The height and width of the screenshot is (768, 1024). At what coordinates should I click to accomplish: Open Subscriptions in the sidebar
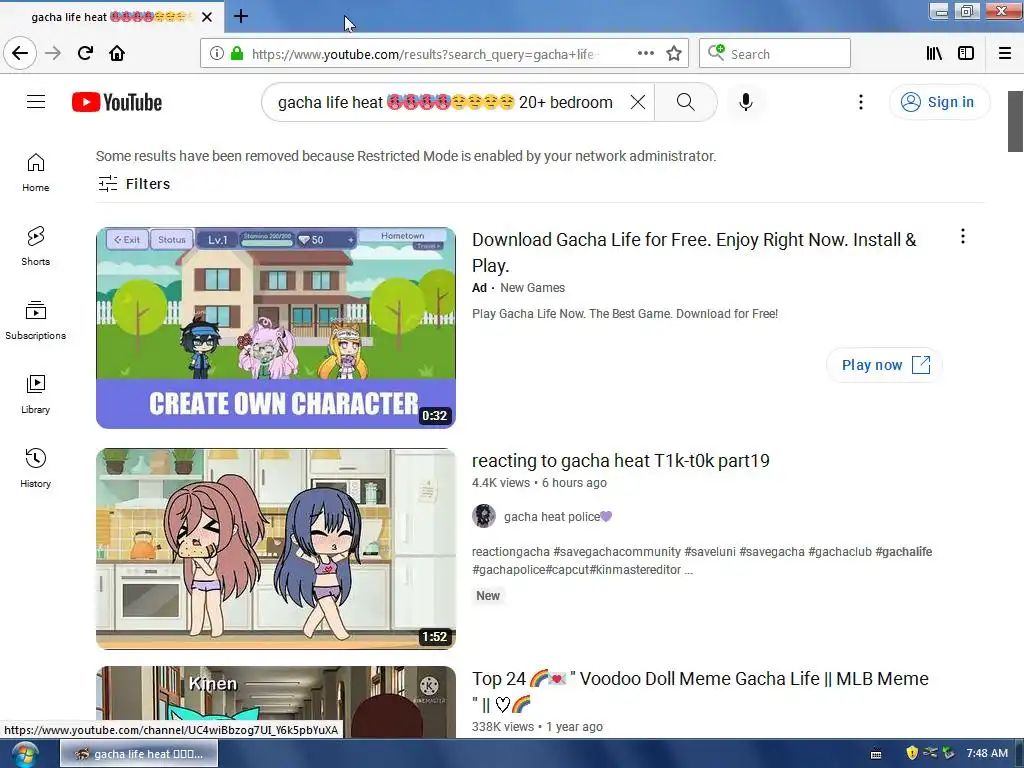(35, 320)
